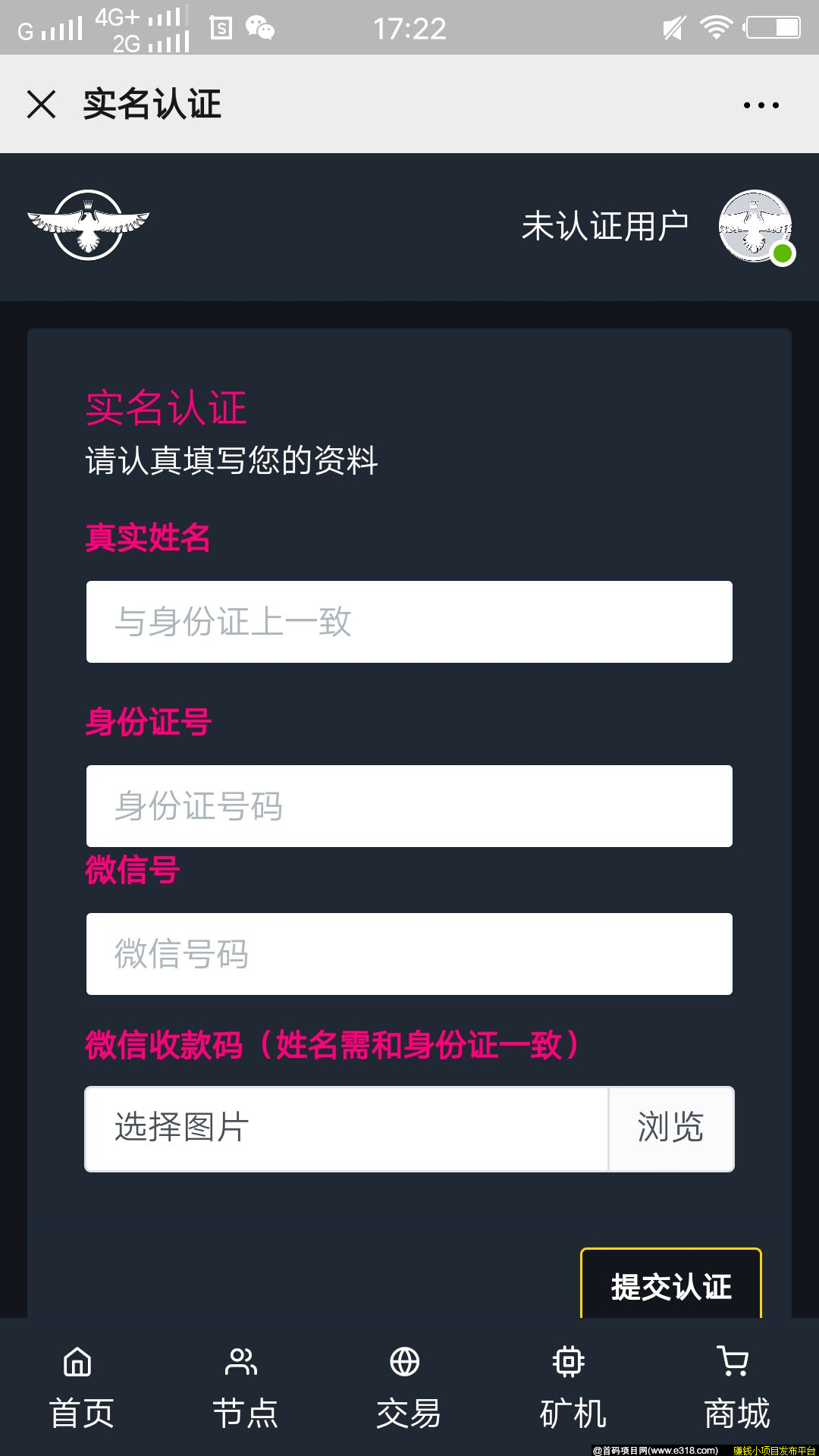
Task: Tap the eagle logo in the header
Action: [89, 224]
